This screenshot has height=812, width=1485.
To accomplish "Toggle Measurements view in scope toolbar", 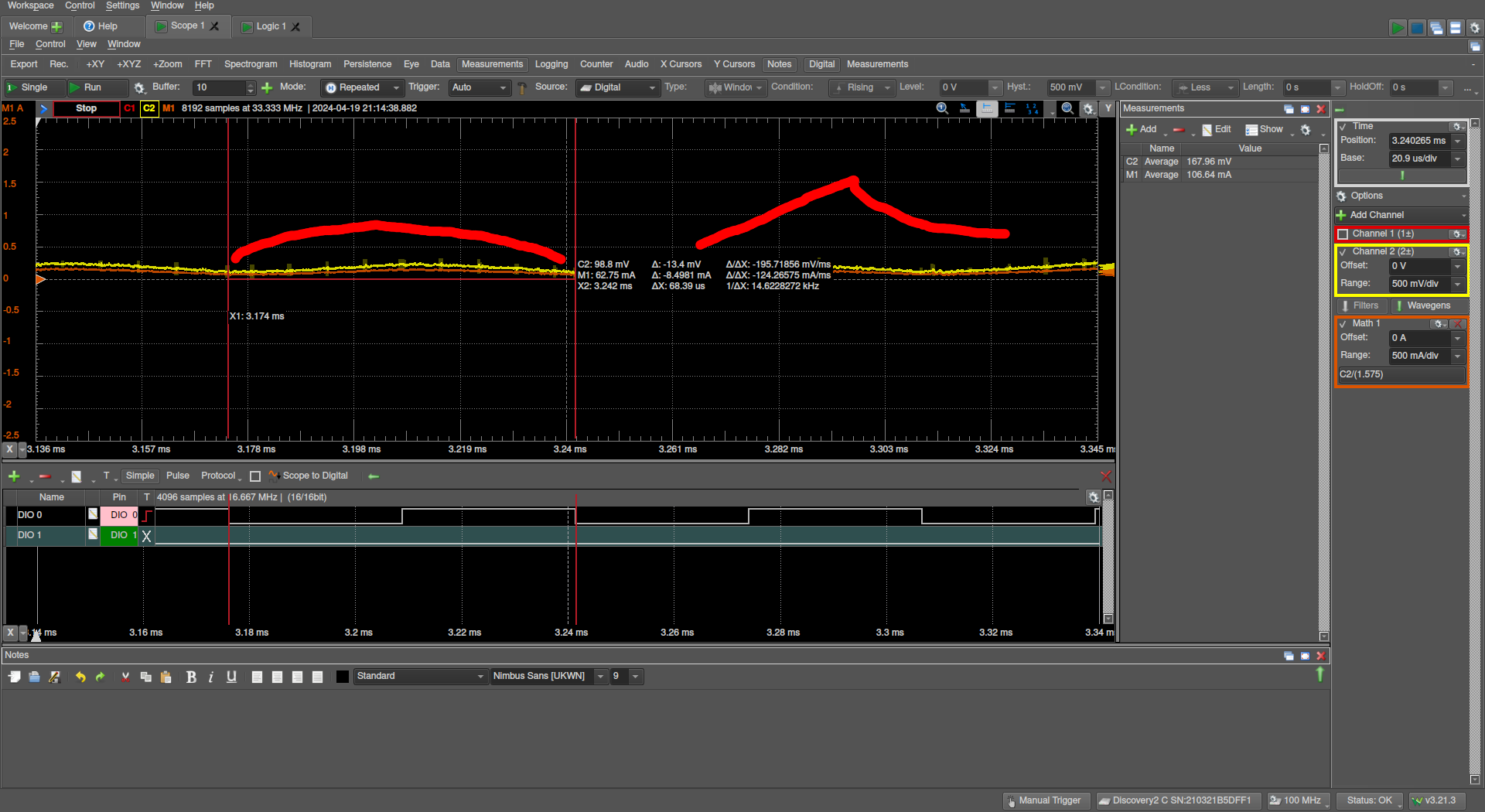I will point(492,64).
